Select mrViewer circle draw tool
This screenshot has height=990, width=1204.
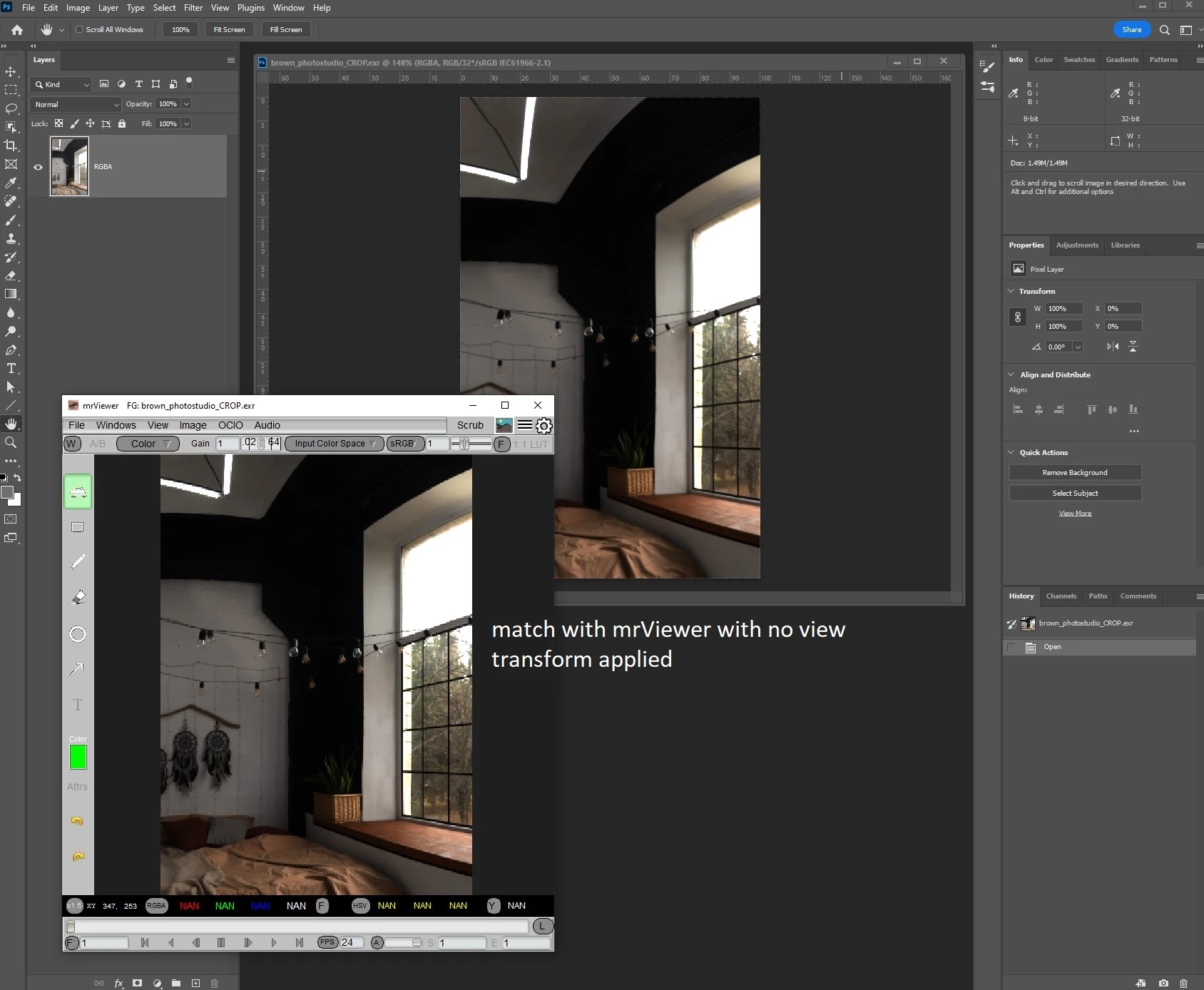click(x=78, y=634)
